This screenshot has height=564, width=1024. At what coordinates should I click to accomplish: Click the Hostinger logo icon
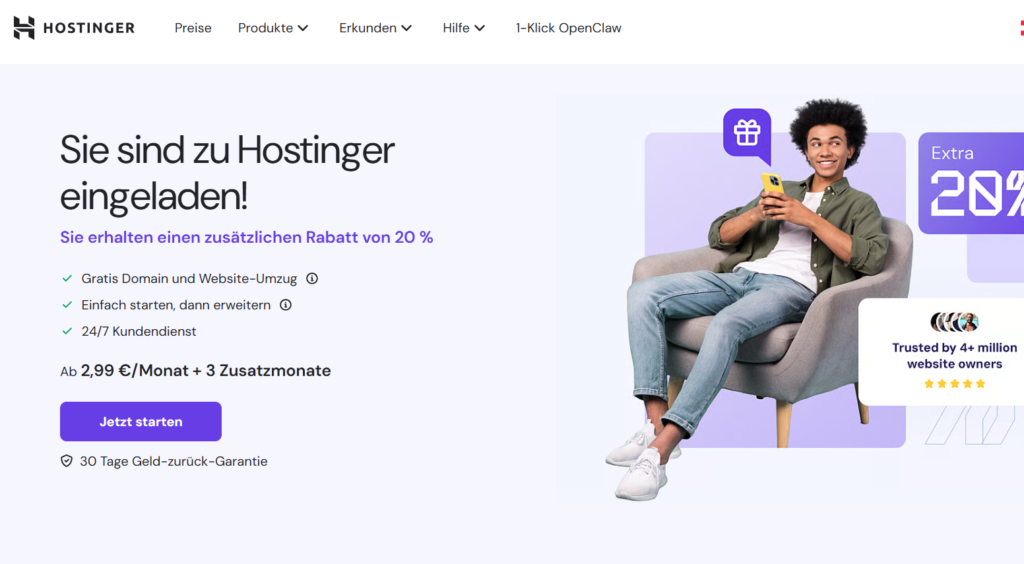pyautogui.click(x=24, y=28)
